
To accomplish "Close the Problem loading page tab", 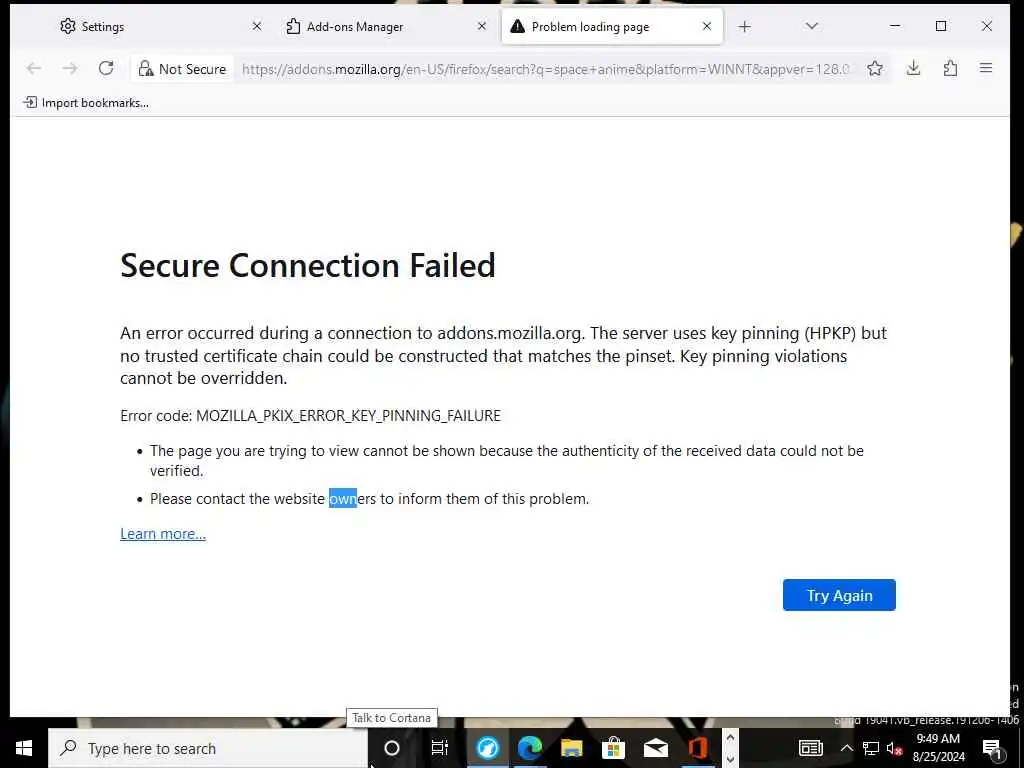I will [x=707, y=27].
